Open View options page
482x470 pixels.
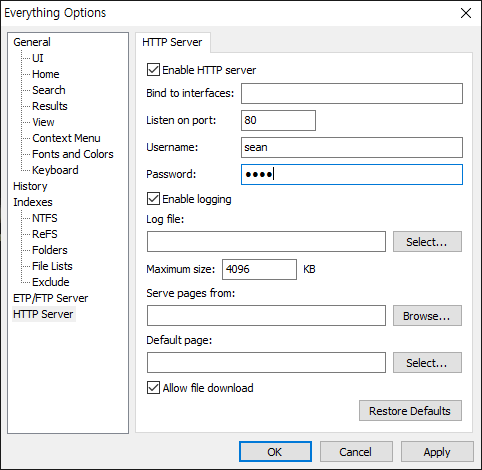pos(43,122)
